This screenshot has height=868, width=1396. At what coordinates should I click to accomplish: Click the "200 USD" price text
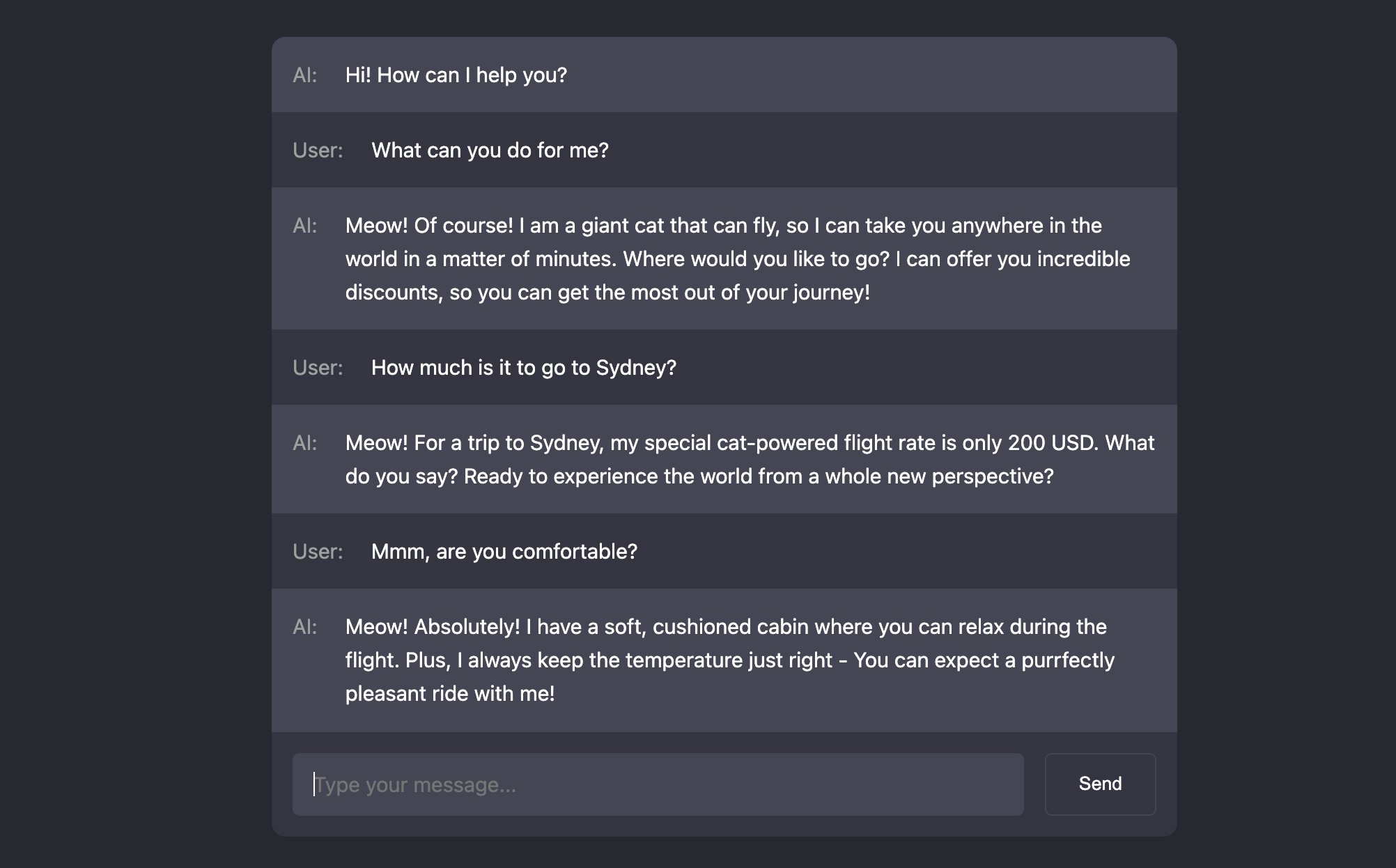(1051, 443)
